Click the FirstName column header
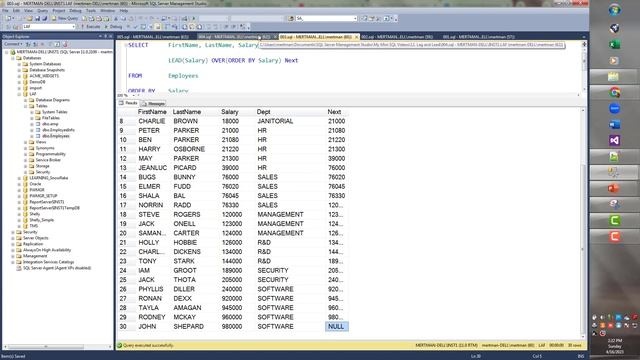640x360 pixels. point(152,112)
